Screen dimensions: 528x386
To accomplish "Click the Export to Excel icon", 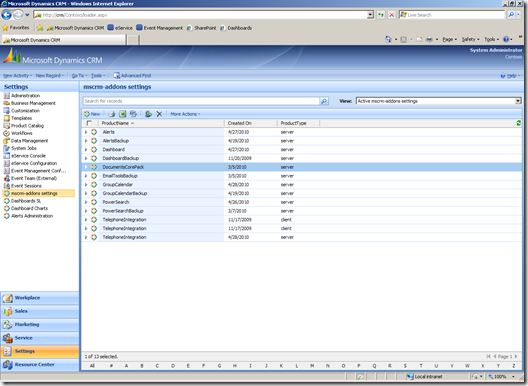I will pos(123,114).
